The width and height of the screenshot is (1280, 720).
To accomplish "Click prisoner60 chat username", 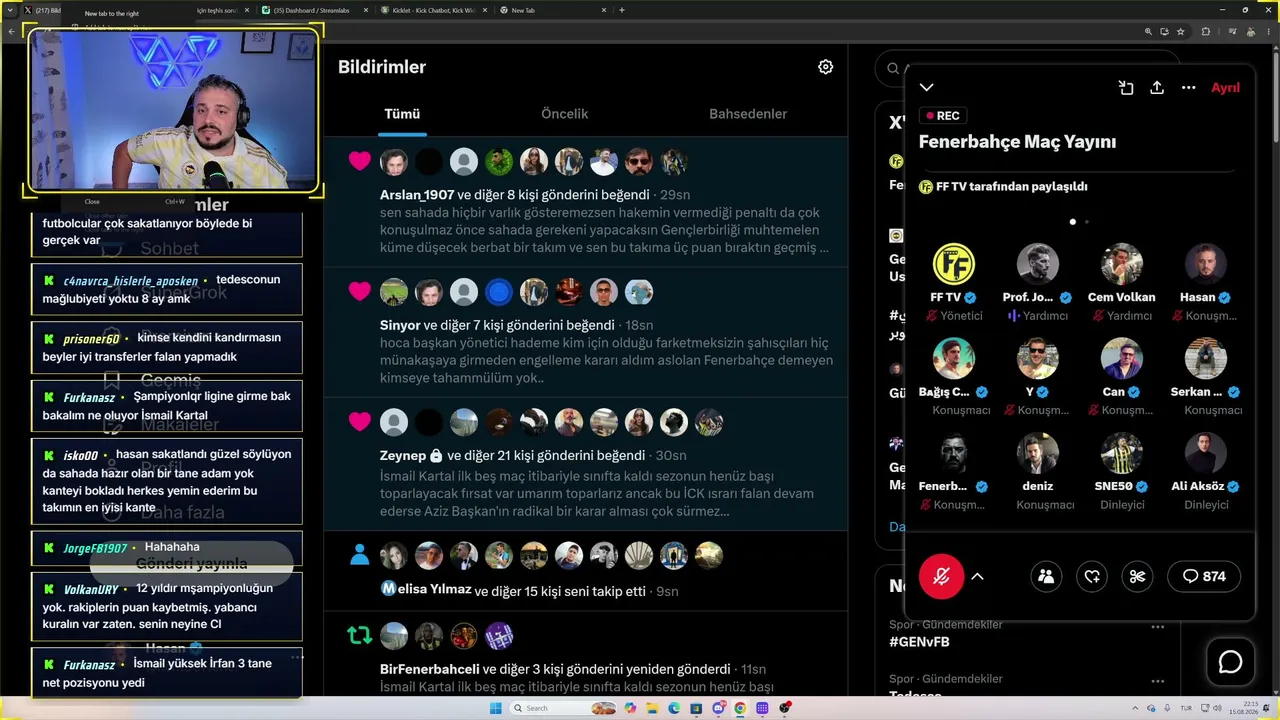I will tap(91, 339).
